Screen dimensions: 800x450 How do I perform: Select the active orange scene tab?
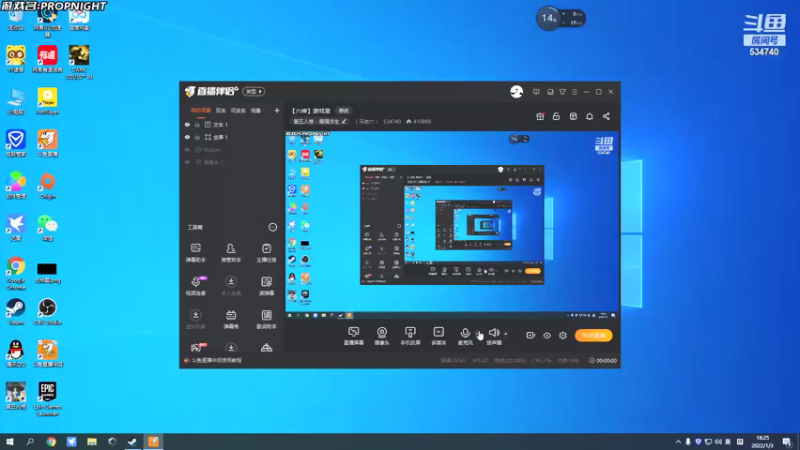(201, 110)
